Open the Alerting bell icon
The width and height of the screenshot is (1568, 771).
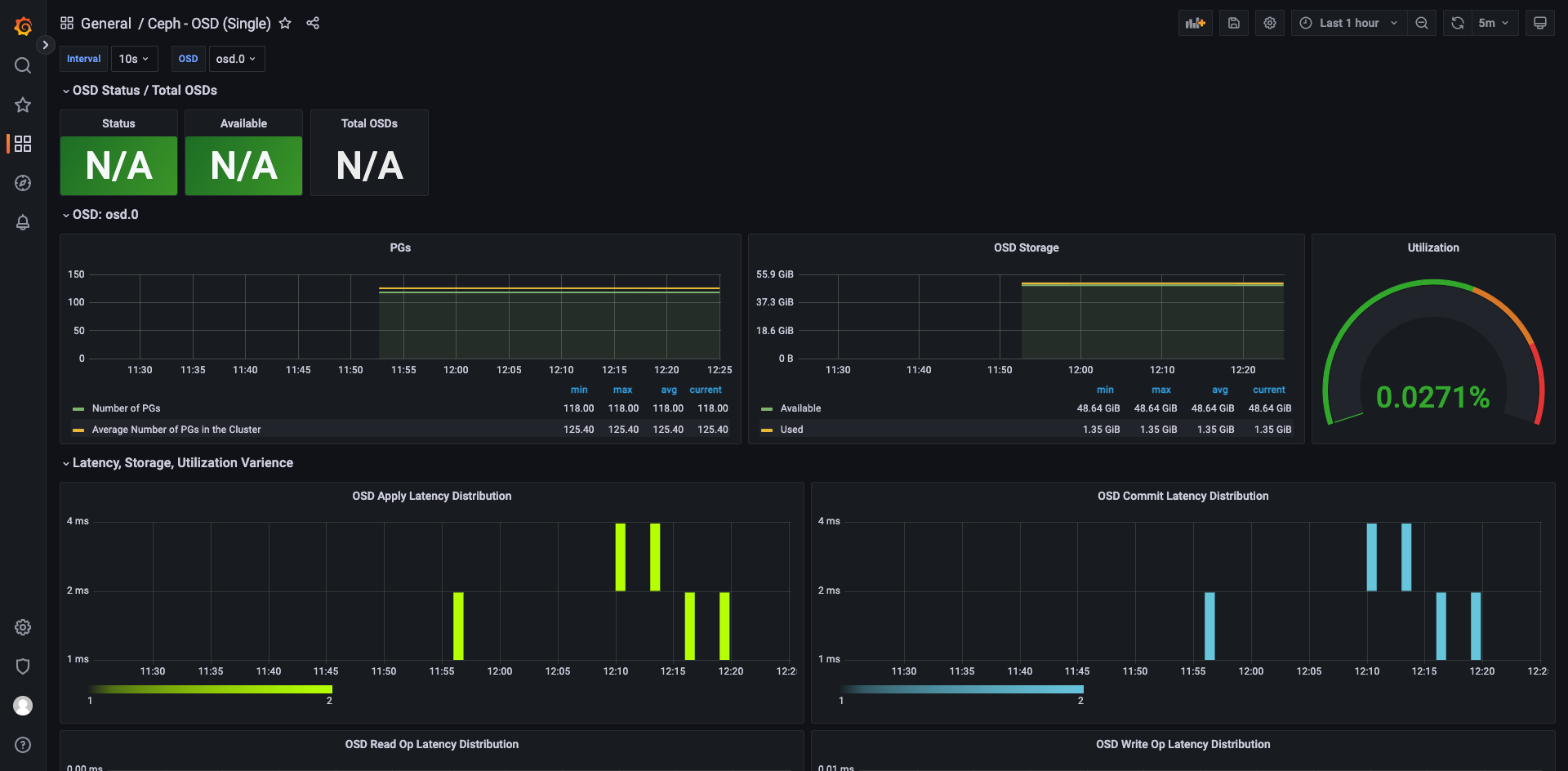23,222
